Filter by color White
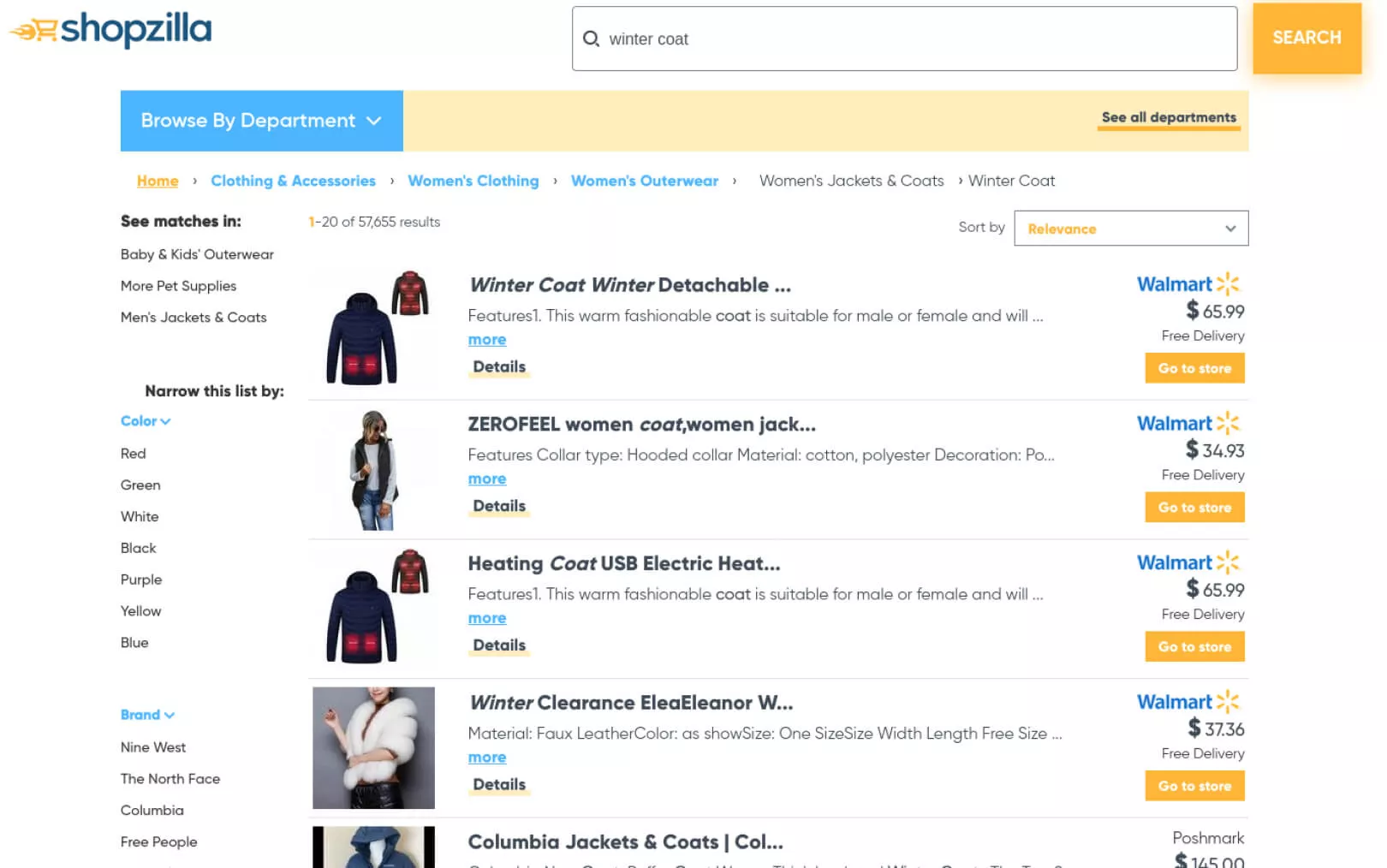This screenshot has height=868, width=1387. tap(140, 517)
